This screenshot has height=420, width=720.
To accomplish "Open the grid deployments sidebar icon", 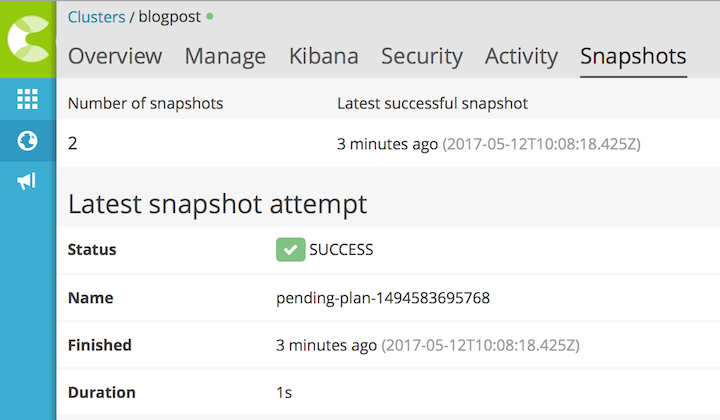I will [x=28, y=99].
